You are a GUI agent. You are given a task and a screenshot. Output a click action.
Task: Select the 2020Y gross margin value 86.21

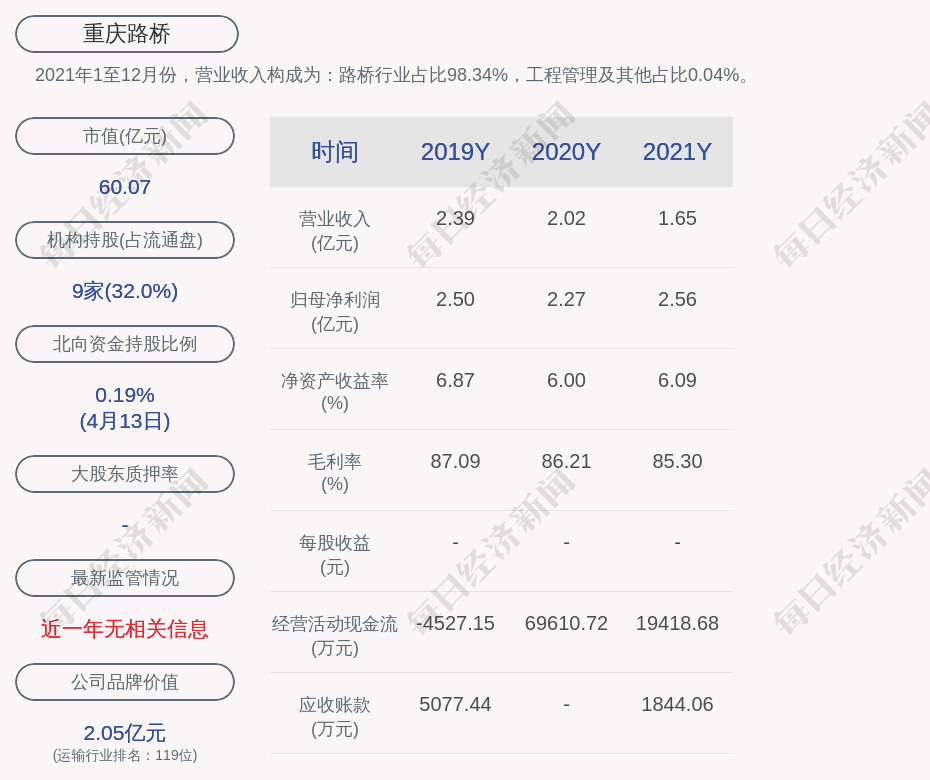(x=566, y=461)
